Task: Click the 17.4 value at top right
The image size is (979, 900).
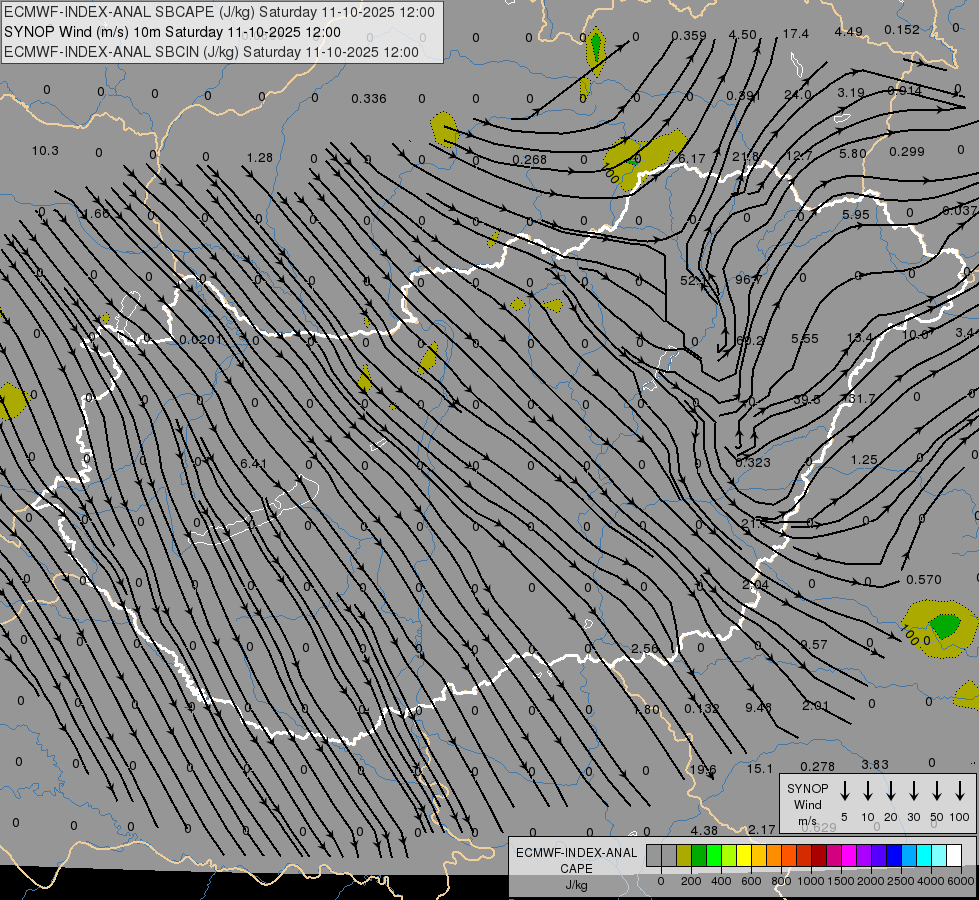Action: (x=795, y=34)
